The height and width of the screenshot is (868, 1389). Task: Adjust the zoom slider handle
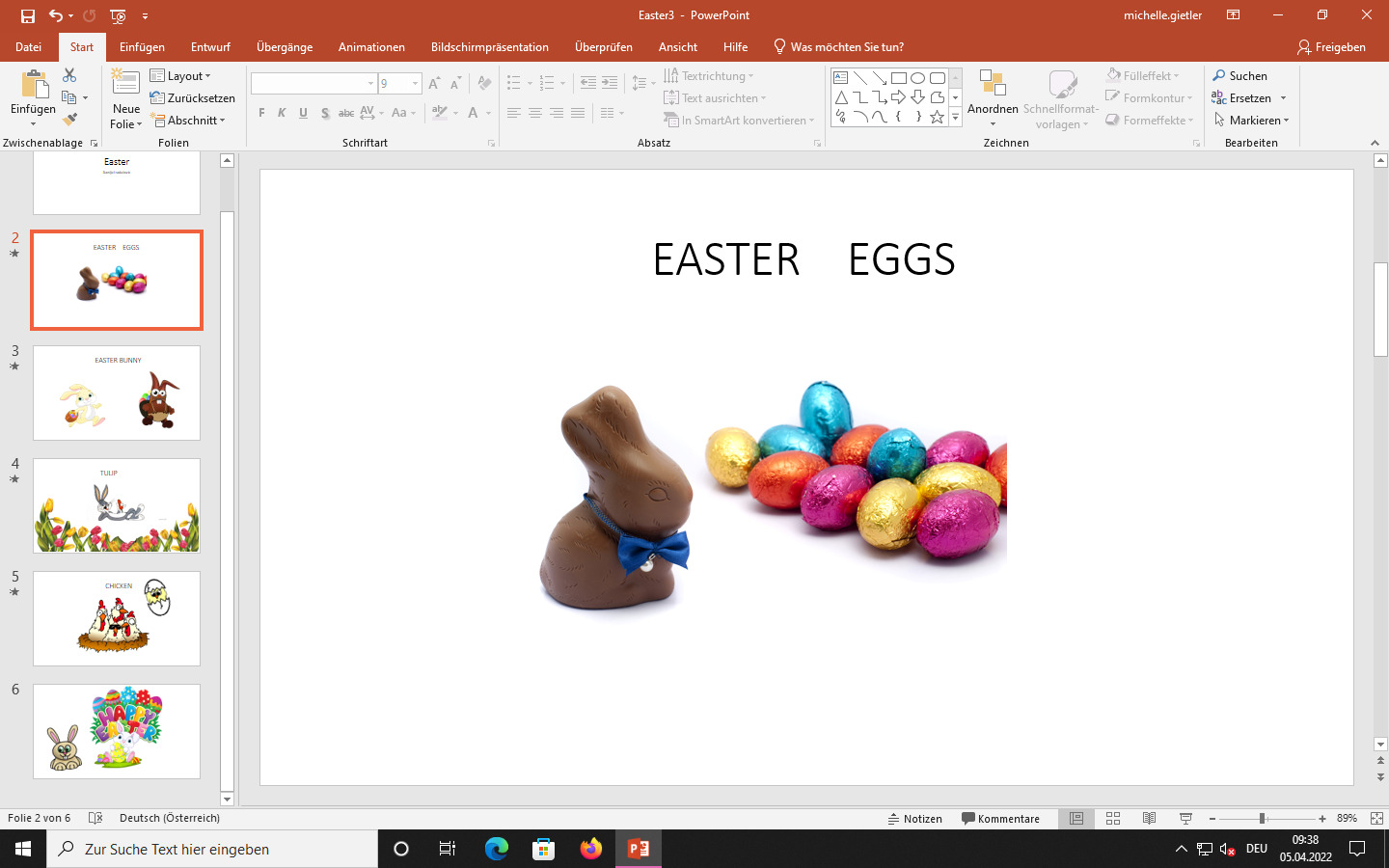1262,818
